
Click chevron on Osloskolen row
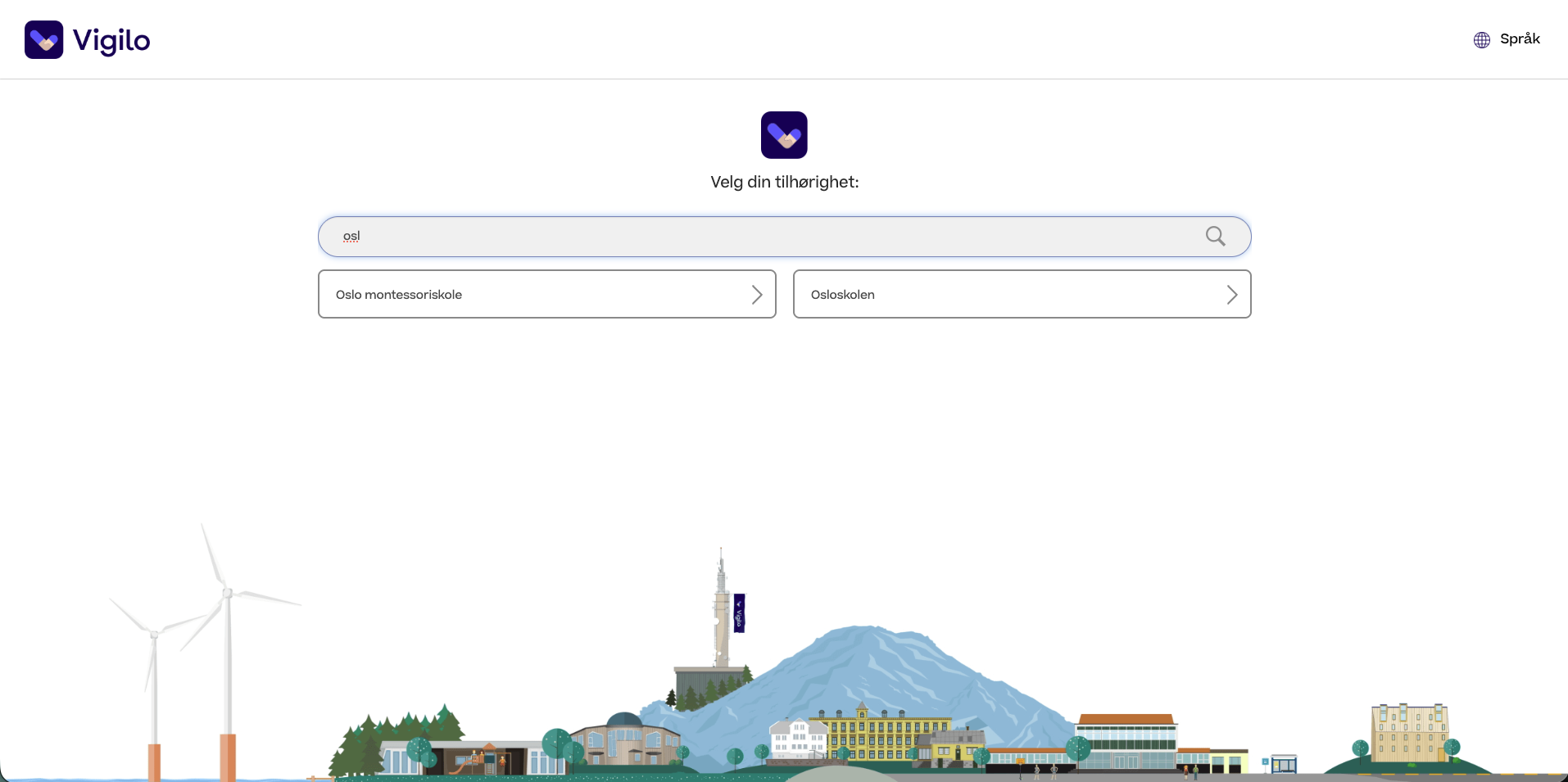click(1231, 295)
